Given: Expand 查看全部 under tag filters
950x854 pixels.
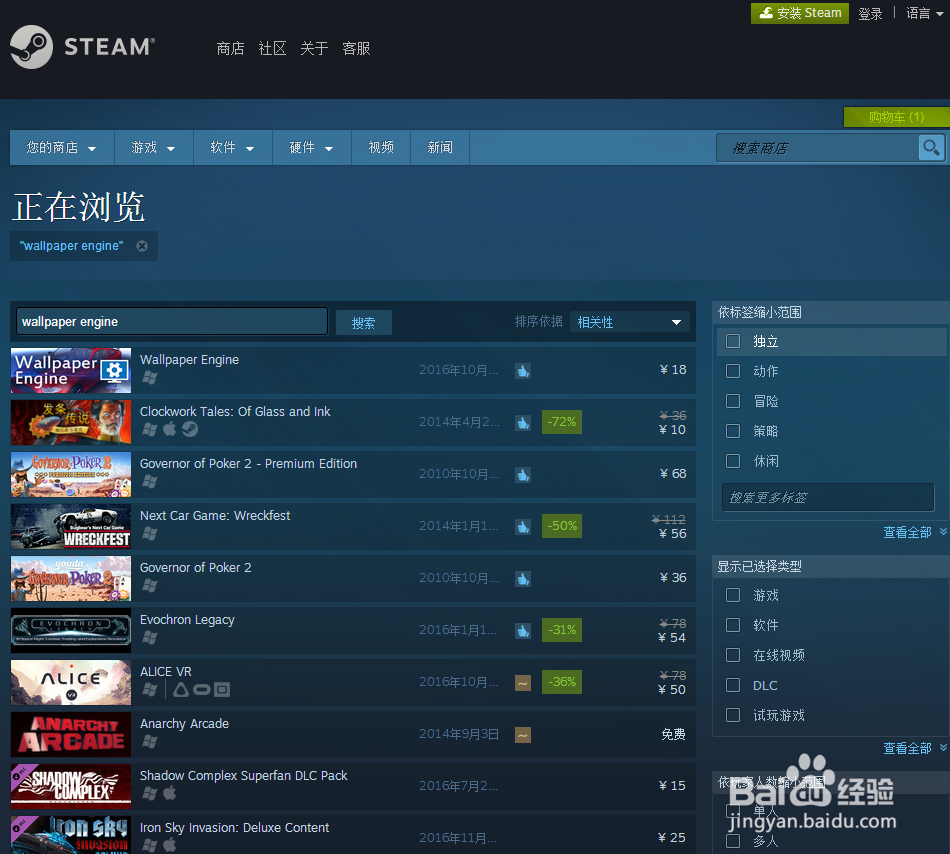Looking at the screenshot, I should pyautogui.click(x=914, y=532).
